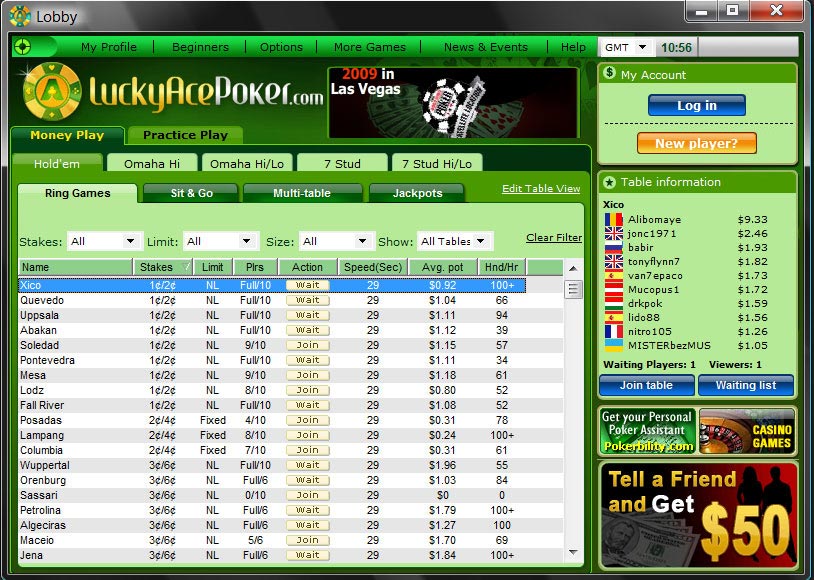814x580 pixels.
Task: Click the flag icon next to Mucopus1
Action: 614,290
